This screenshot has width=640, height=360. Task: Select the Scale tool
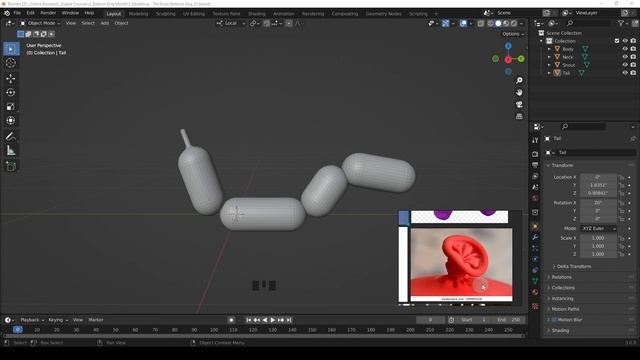11,107
